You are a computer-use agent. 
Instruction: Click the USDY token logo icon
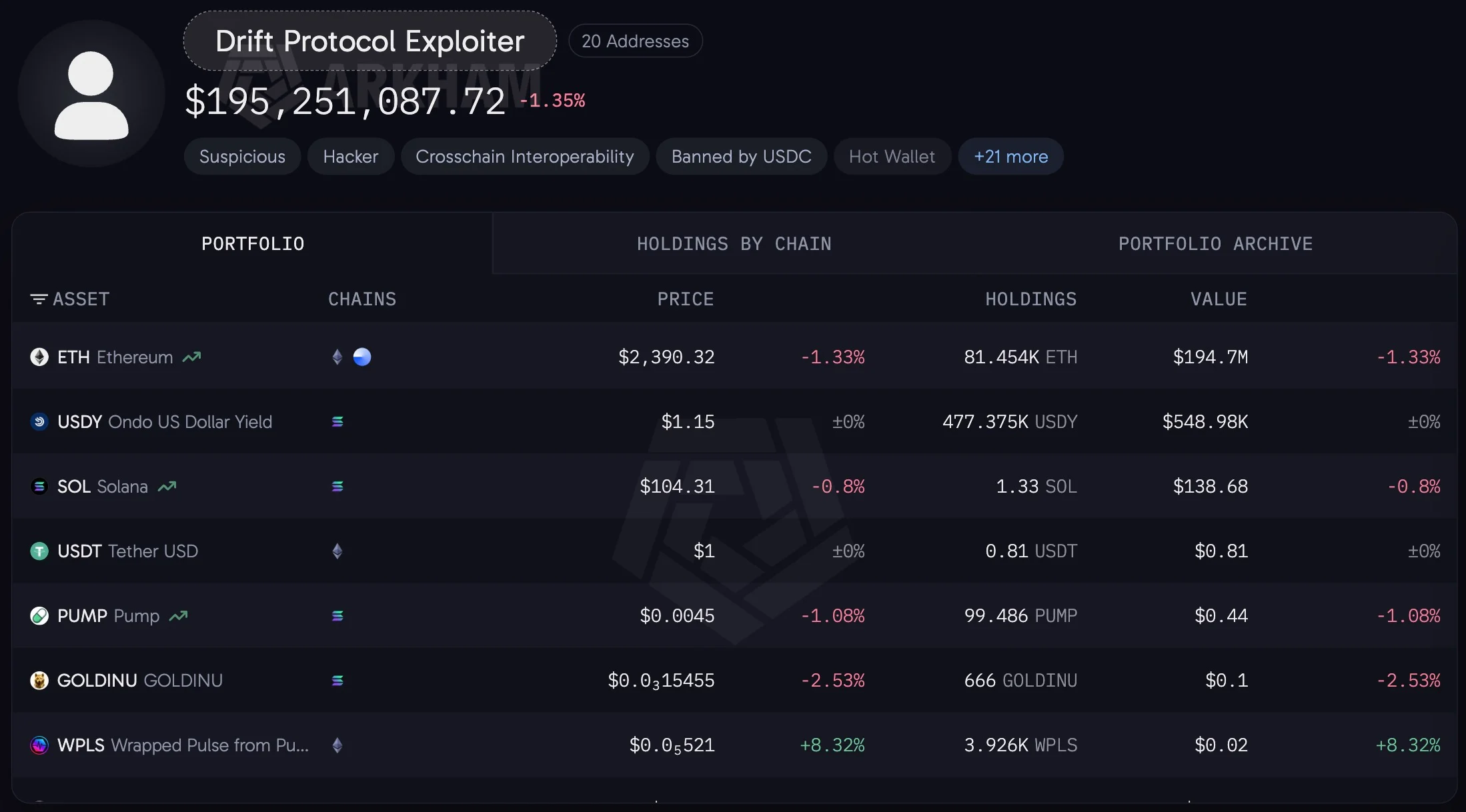(39, 422)
